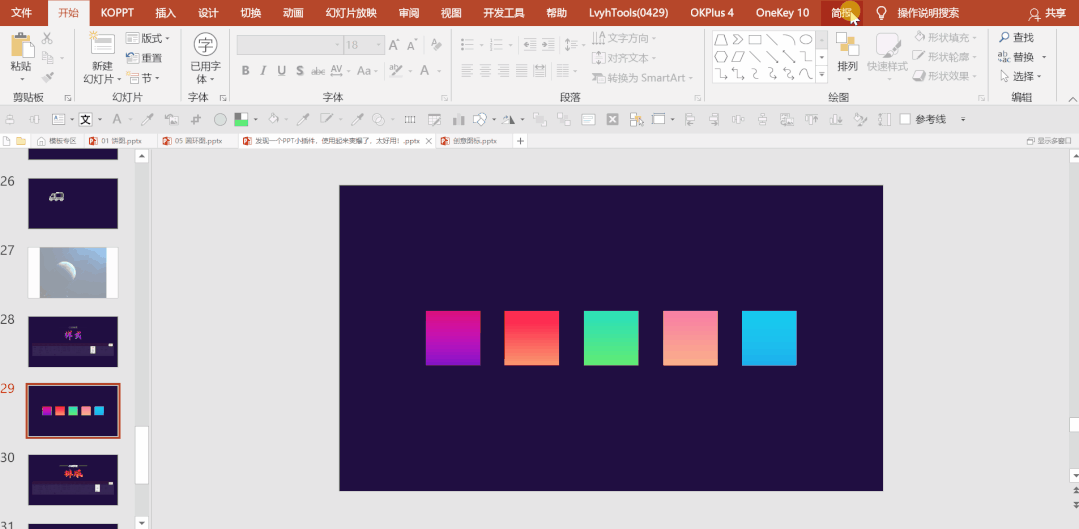Screen dimensions: 1079x529
Task: Click the yellow open folder icon
Action: tap(21, 141)
